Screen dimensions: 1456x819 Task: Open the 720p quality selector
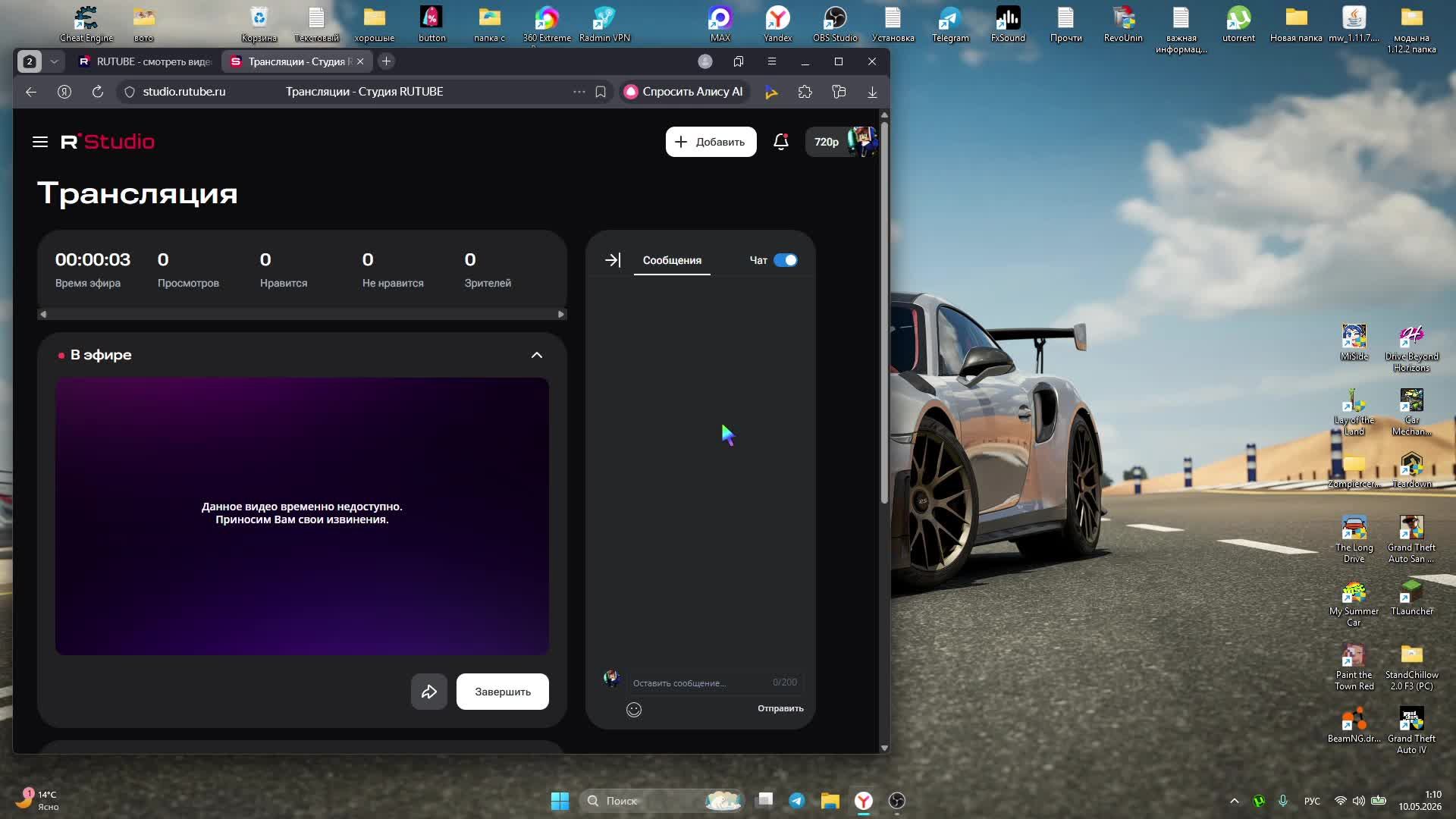[827, 142]
